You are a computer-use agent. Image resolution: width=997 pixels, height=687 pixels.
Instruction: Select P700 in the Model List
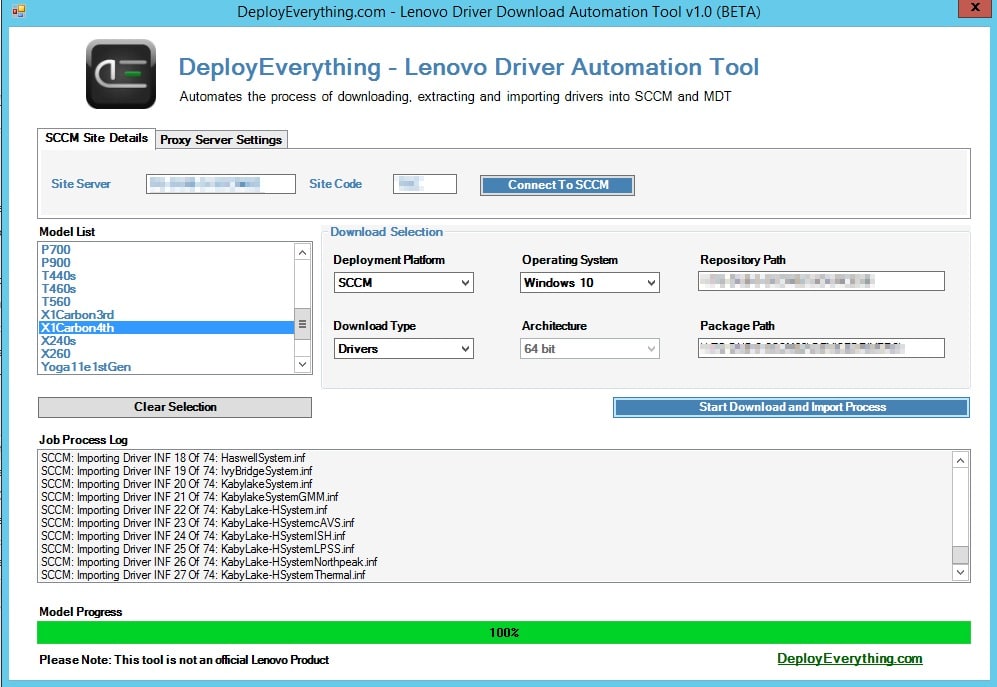tap(167, 250)
